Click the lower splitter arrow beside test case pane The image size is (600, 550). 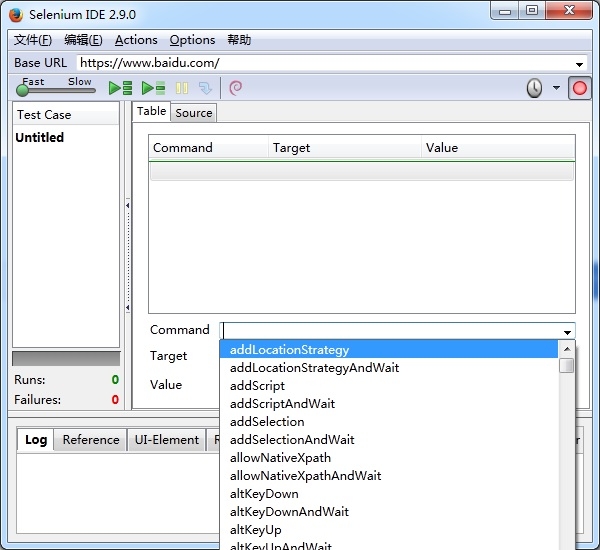pyautogui.click(x=127, y=308)
